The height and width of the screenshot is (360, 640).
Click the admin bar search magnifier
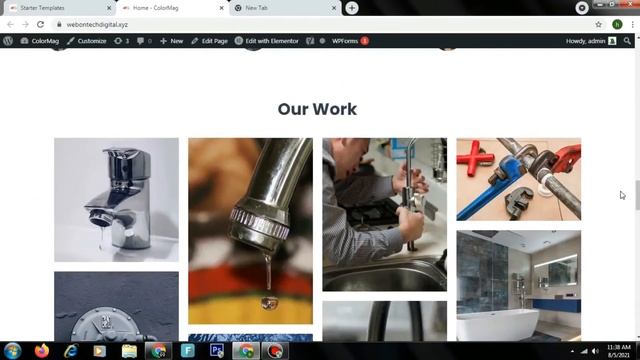tap(627, 41)
